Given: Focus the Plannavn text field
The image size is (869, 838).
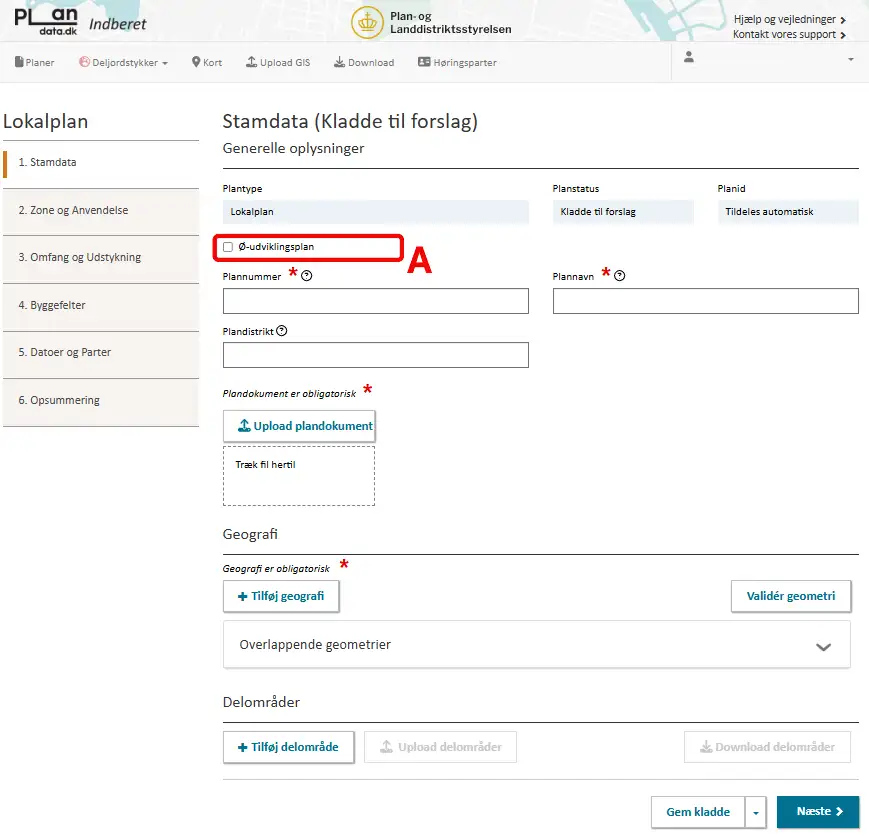Looking at the screenshot, I should point(705,302).
